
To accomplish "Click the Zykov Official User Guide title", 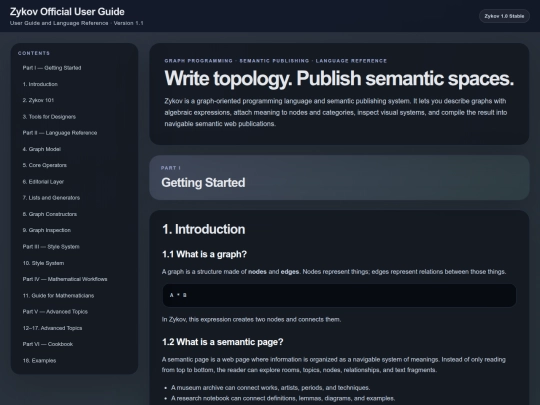I will [67, 12].
